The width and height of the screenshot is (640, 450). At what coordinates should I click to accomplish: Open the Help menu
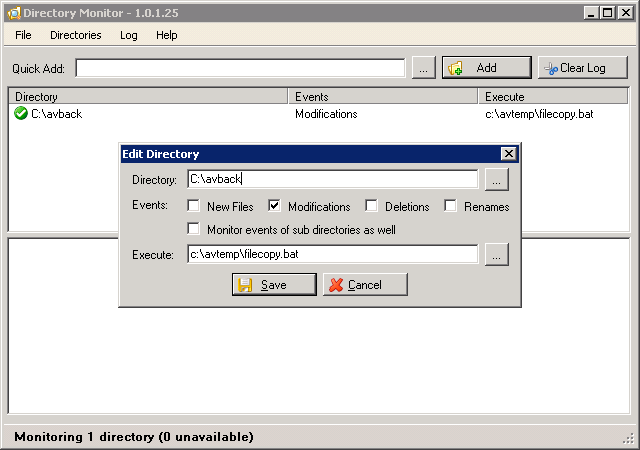tap(167, 35)
